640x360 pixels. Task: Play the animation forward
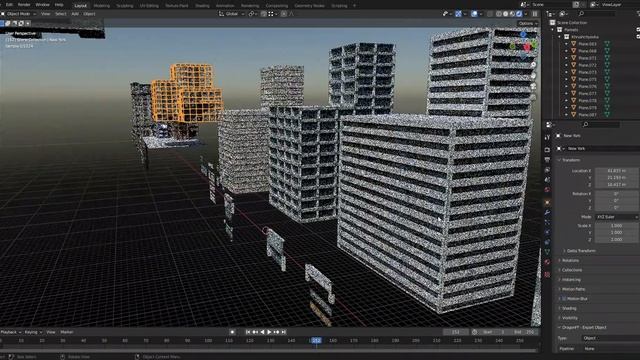tap(269, 332)
